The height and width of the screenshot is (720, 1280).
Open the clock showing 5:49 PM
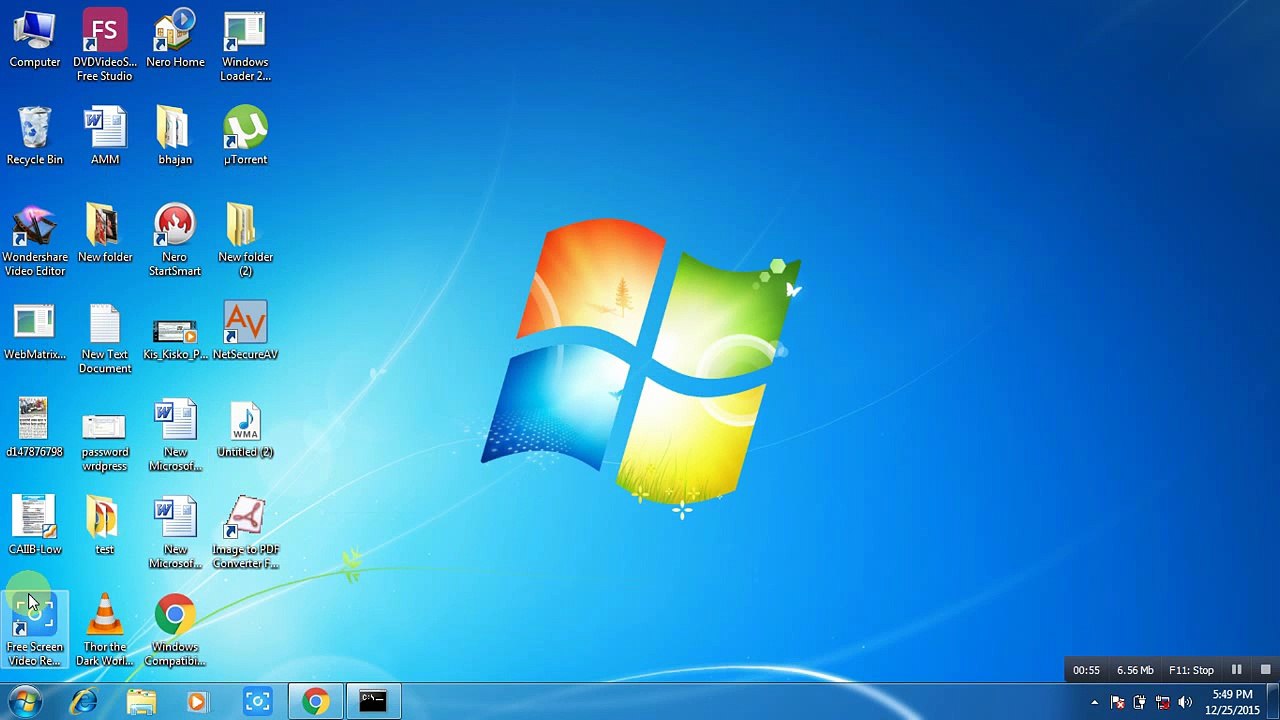pos(1232,702)
